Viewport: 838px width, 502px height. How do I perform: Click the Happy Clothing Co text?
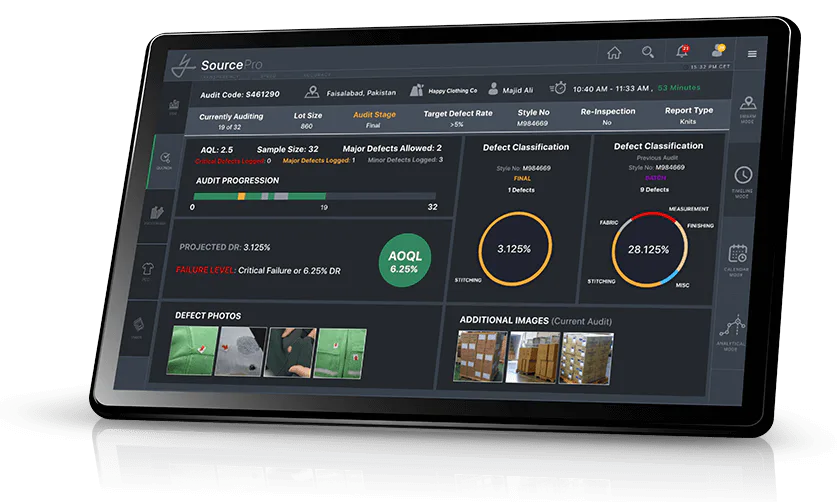point(453,91)
